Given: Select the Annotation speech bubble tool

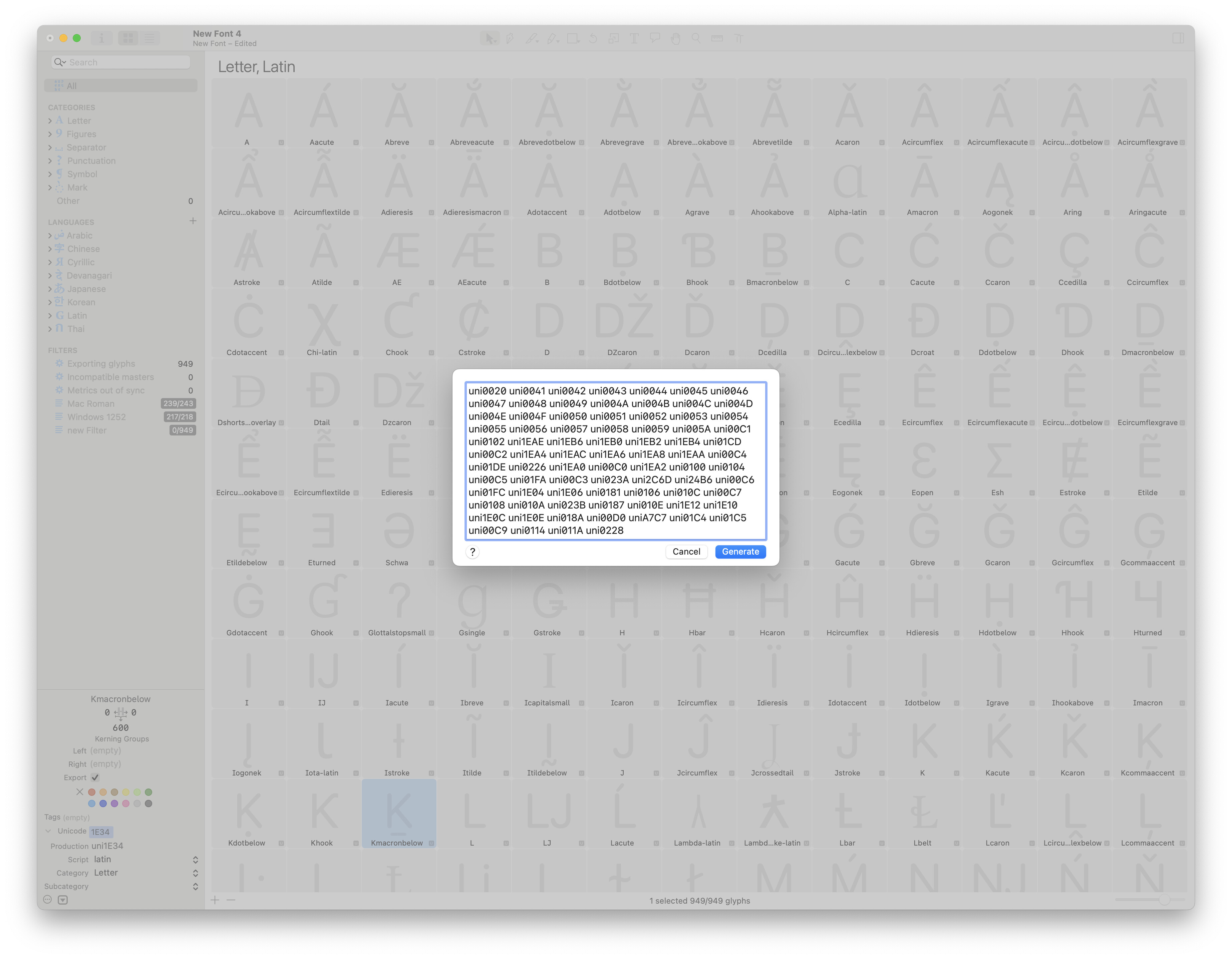Looking at the screenshot, I should coord(654,38).
